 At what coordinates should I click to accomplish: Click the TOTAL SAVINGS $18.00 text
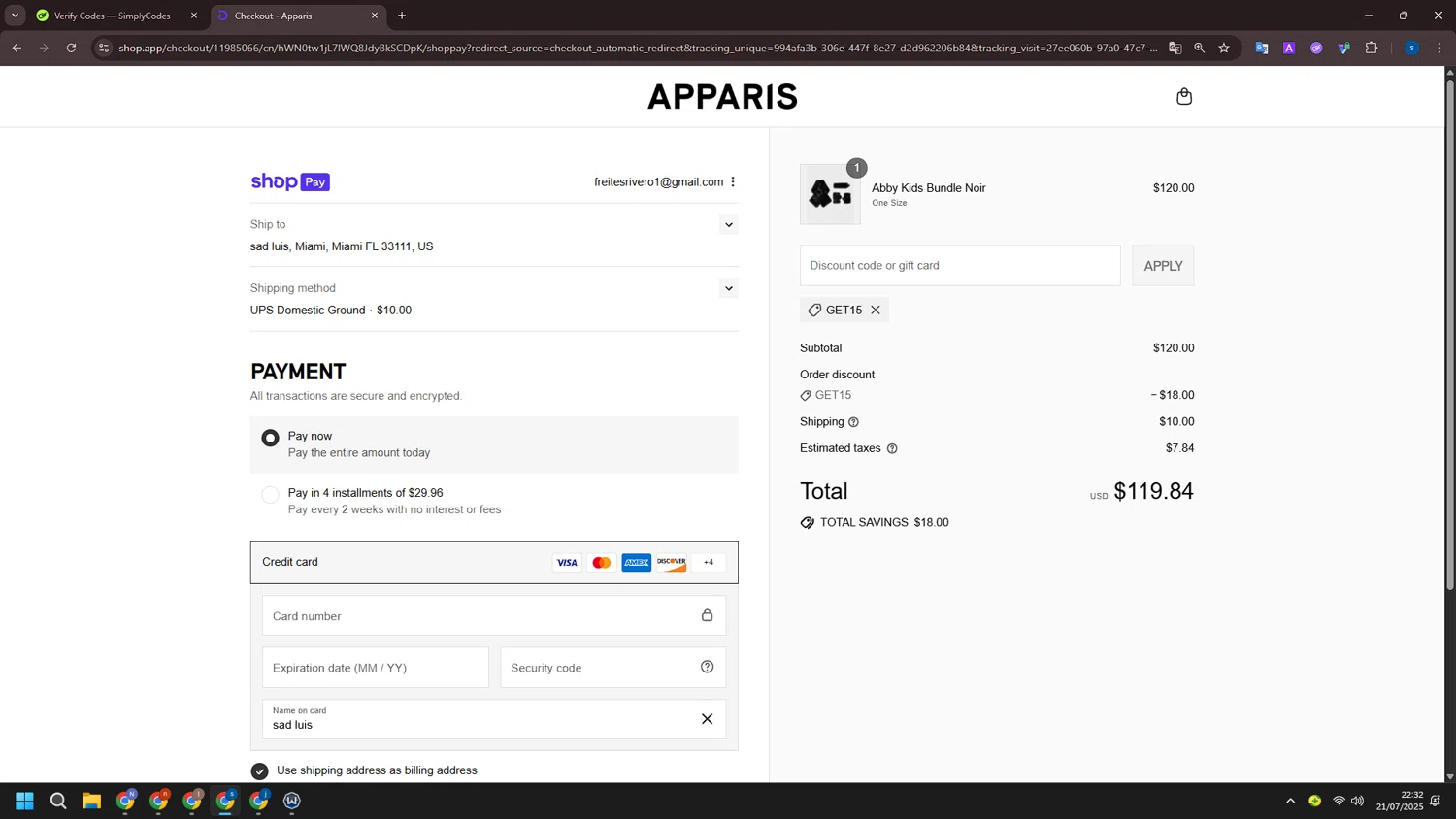884,522
